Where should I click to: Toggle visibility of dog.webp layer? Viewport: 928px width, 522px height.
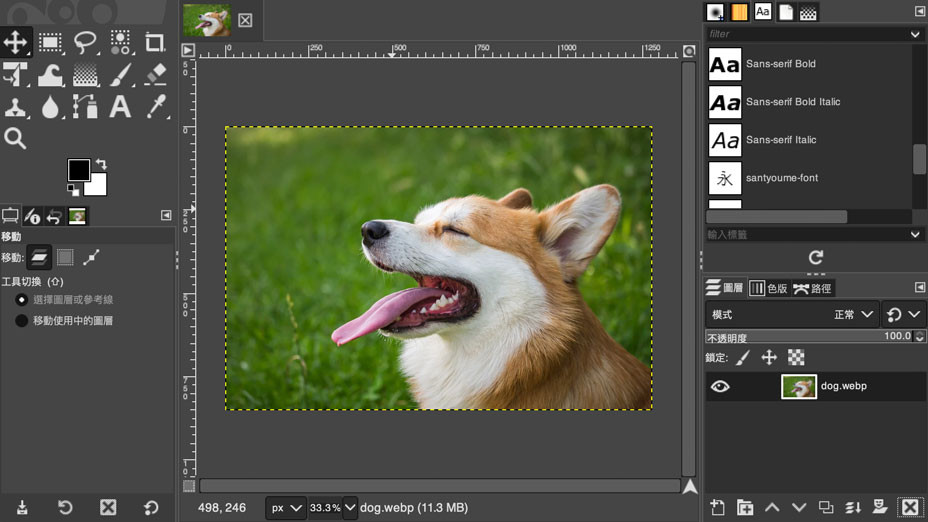720,387
